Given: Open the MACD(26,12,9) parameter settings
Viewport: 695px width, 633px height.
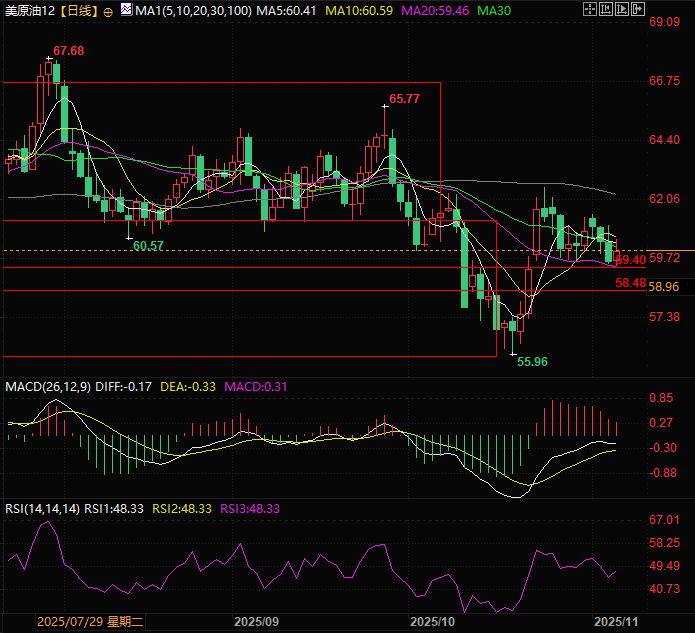Looking at the screenshot, I should tap(49, 386).
